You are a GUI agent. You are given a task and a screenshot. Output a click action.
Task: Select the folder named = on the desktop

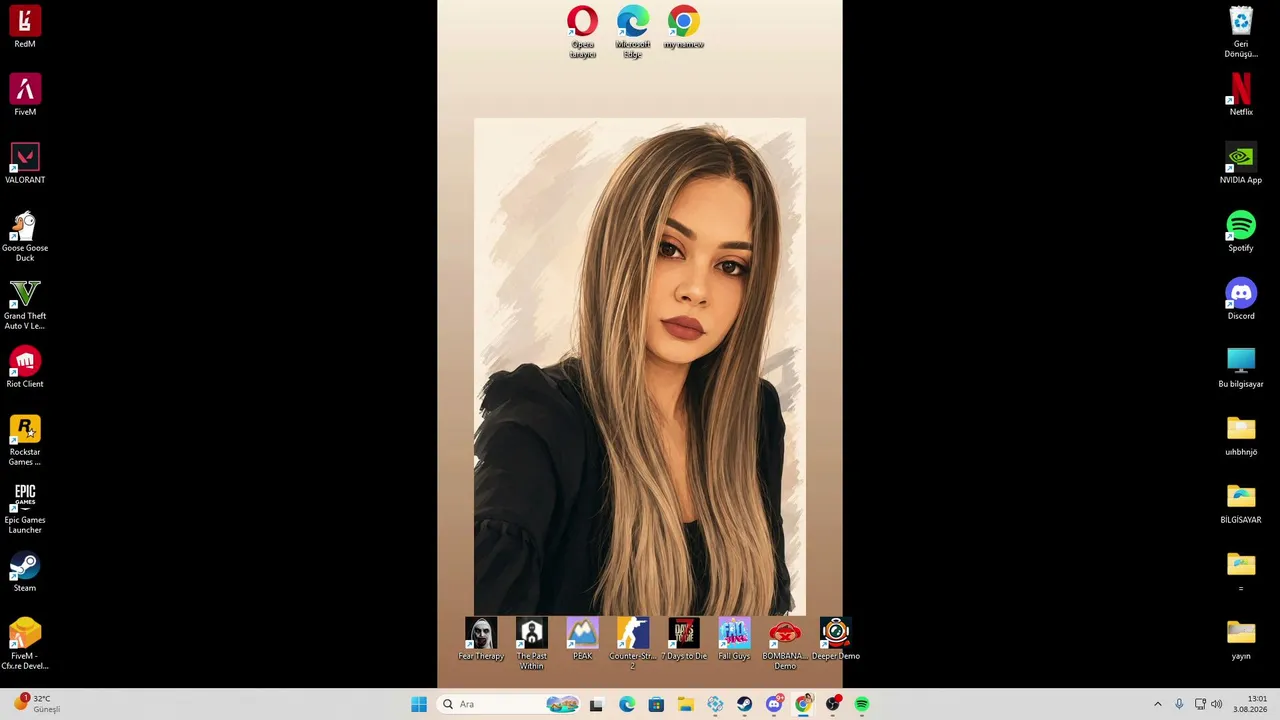pyautogui.click(x=1241, y=571)
